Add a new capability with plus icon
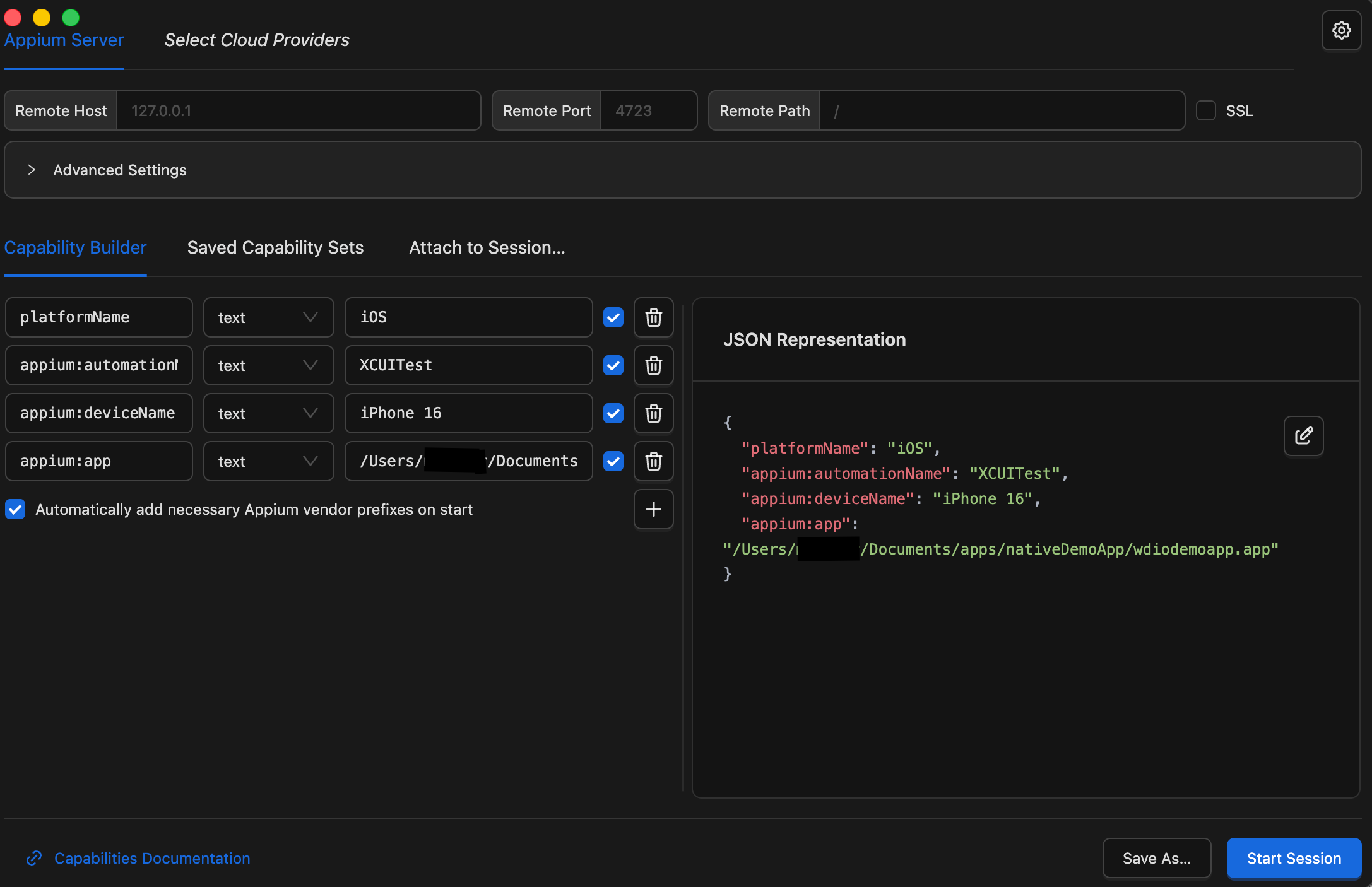The image size is (1372, 887). coord(653,509)
